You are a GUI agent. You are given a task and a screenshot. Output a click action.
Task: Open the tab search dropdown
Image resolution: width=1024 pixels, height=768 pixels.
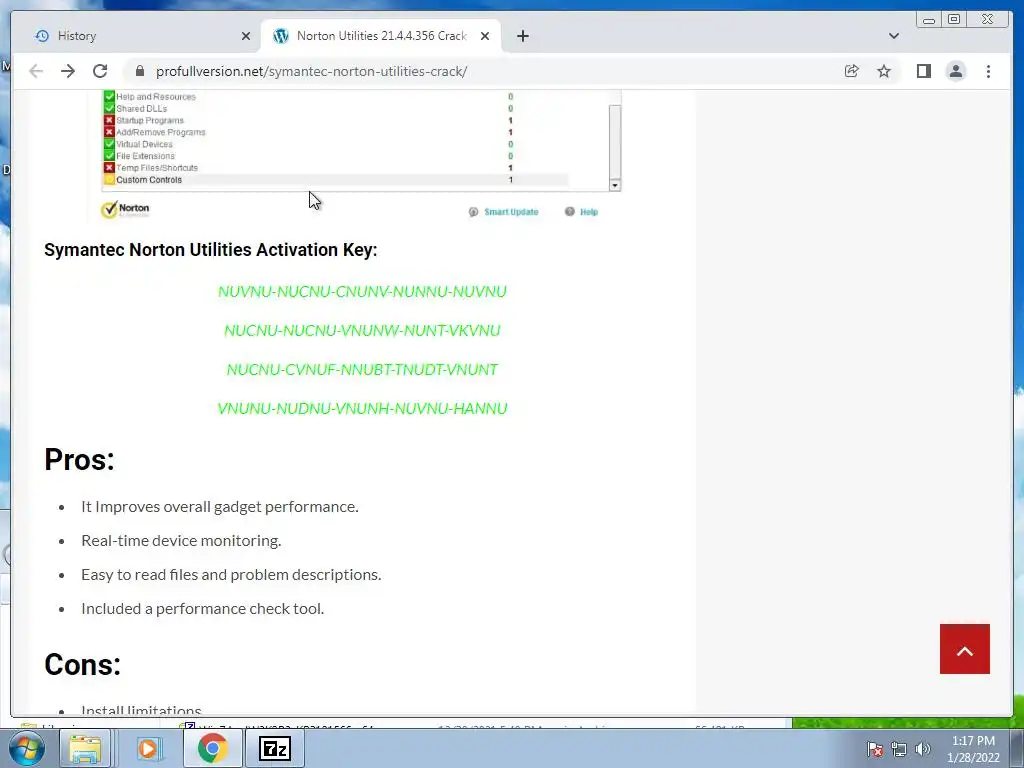pyautogui.click(x=893, y=36)
